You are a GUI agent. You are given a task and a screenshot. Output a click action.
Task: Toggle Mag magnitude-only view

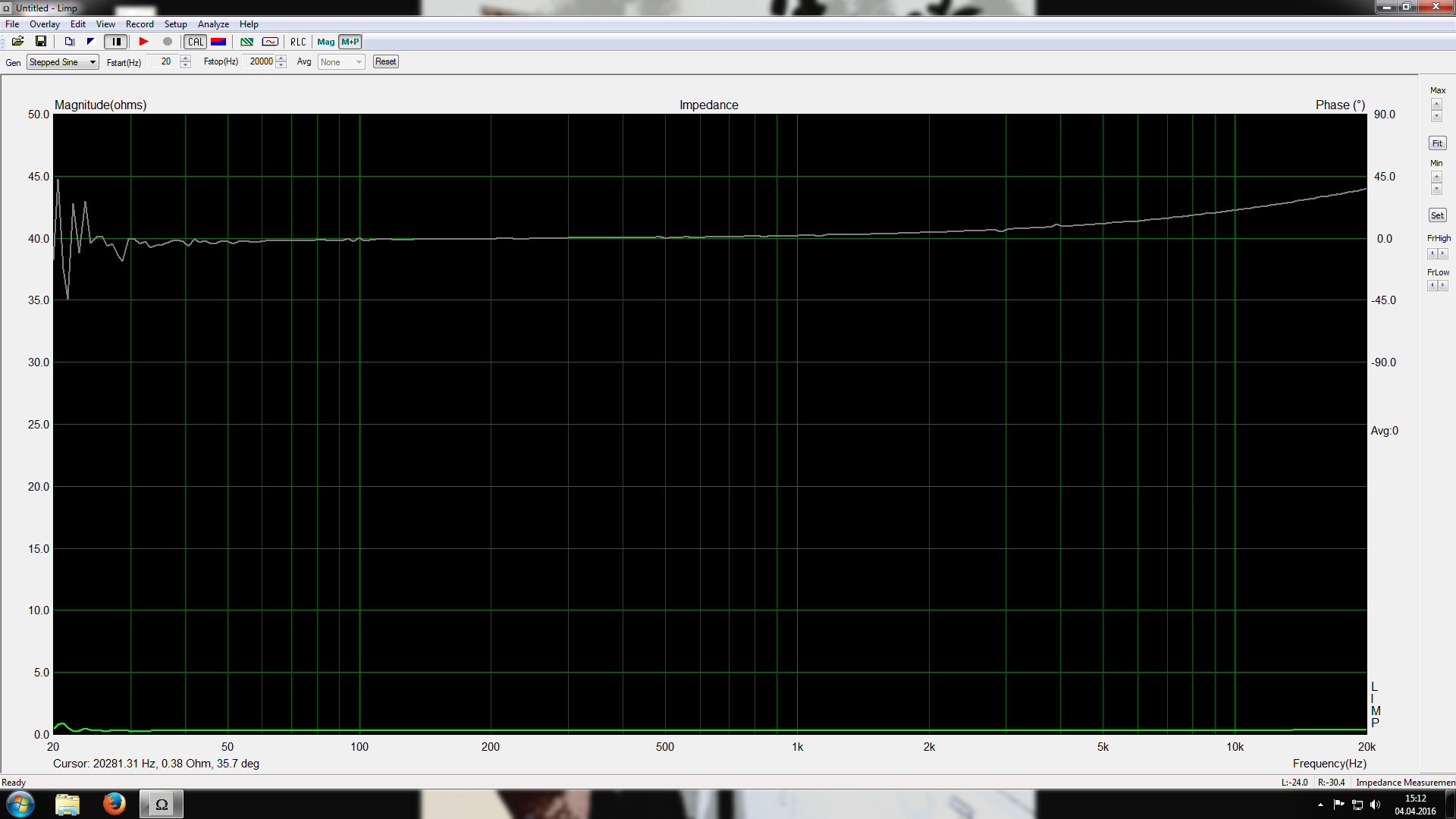pos(326,42)
